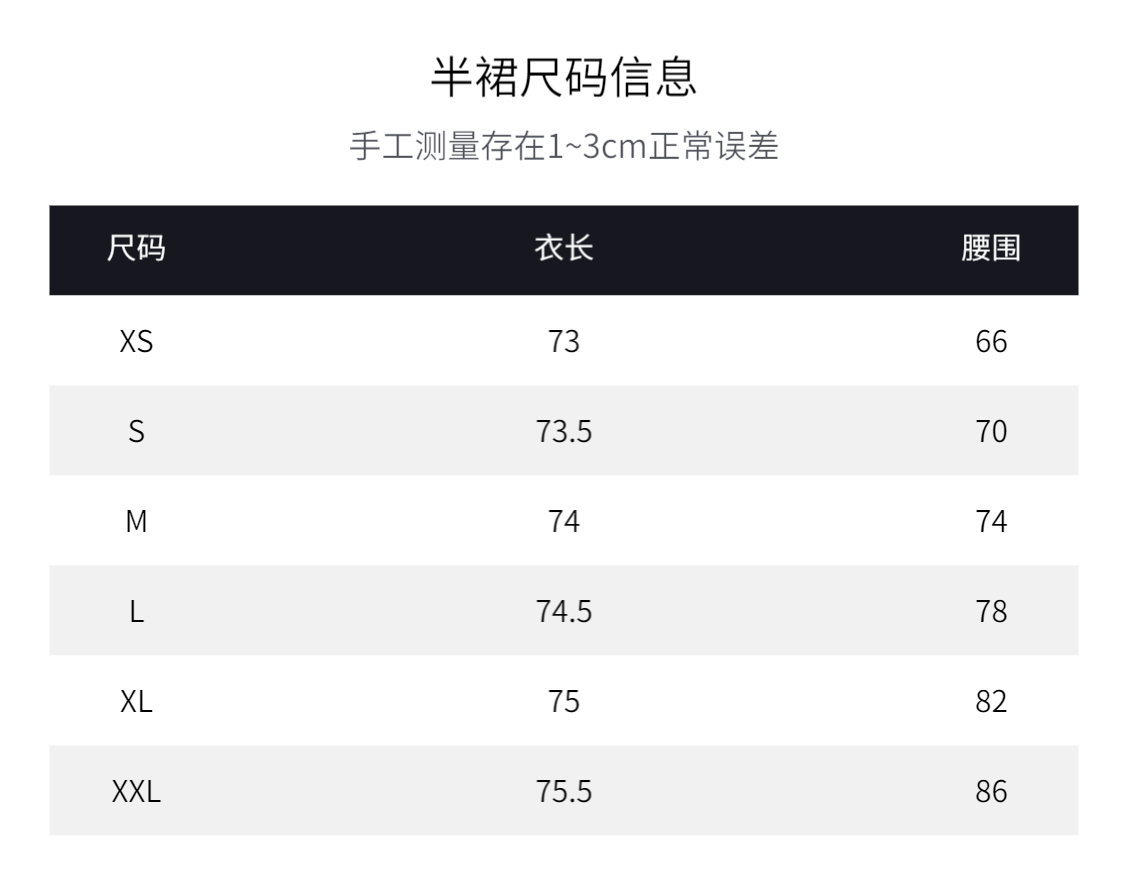Select the 75.5 length value for XXL

point(564,792)
